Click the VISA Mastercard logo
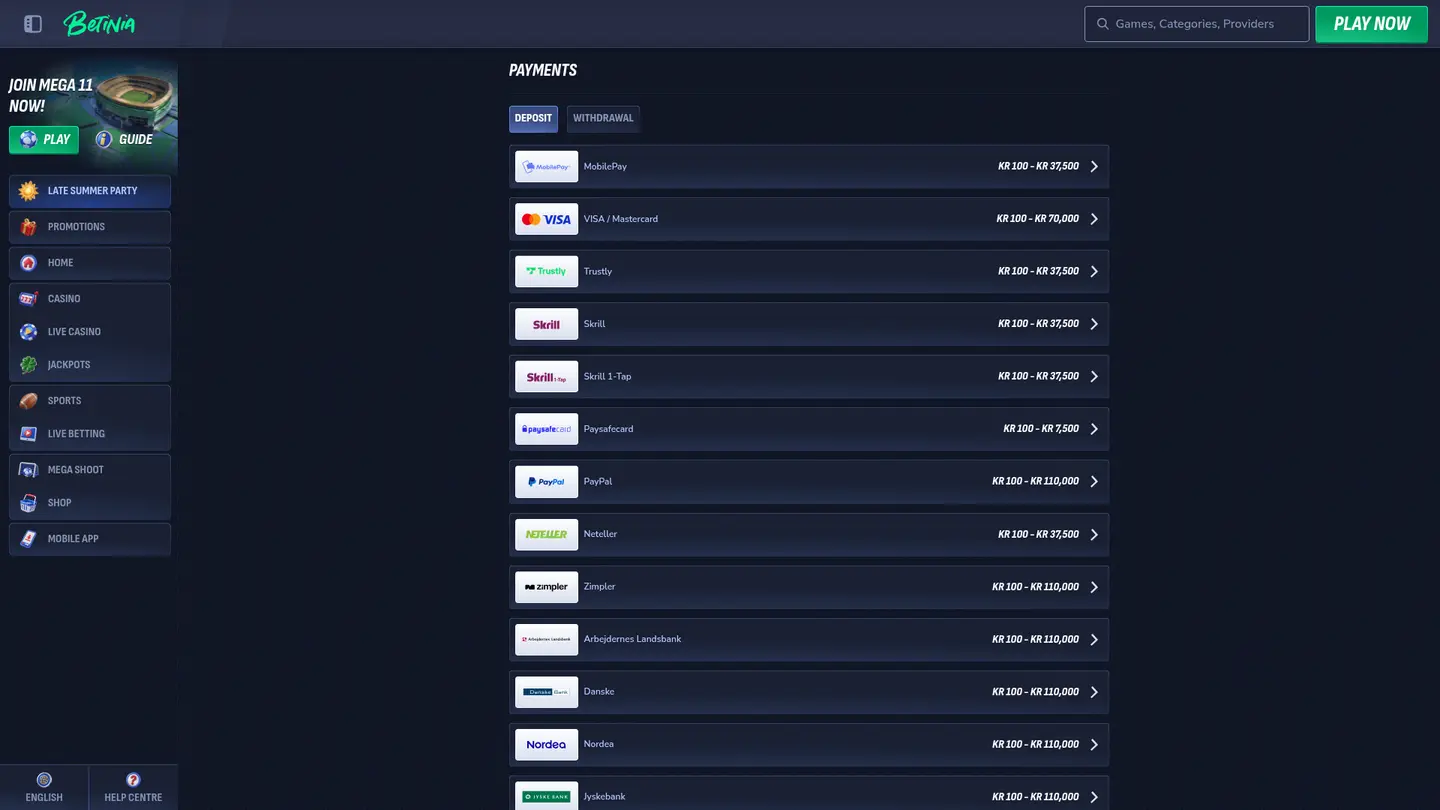1440x810 pixels. tap(546, 219)
